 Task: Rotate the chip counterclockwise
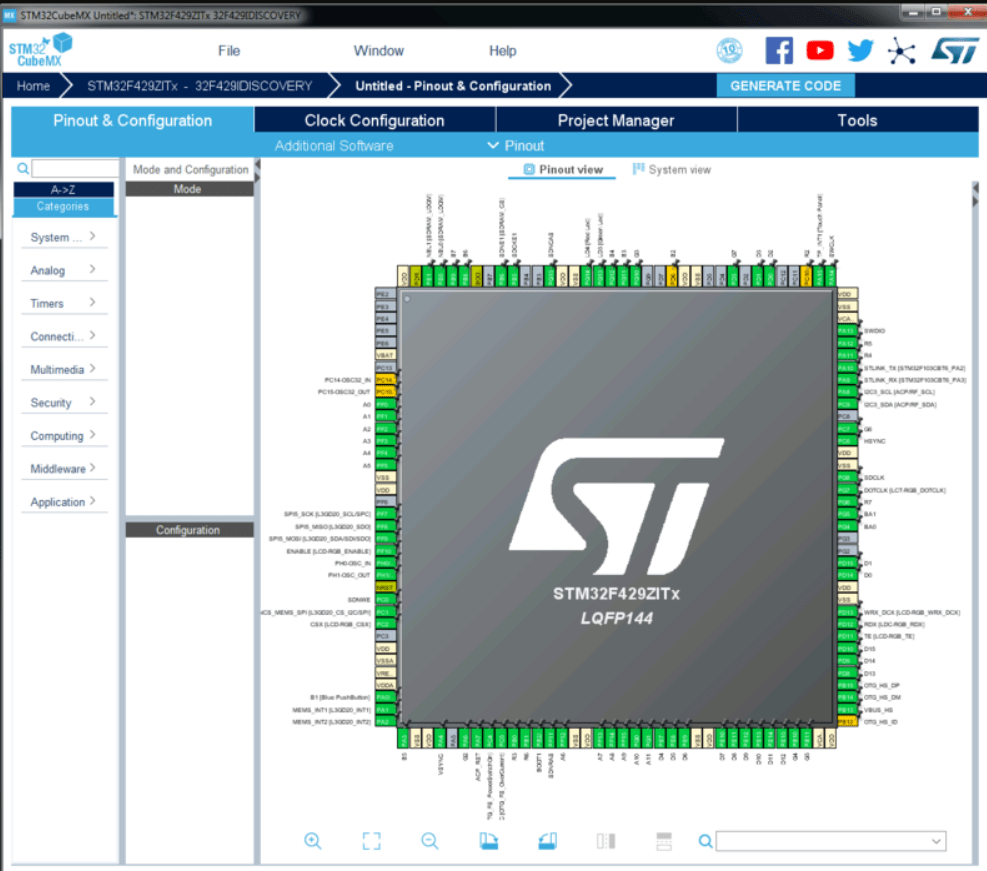pos(546,840)
